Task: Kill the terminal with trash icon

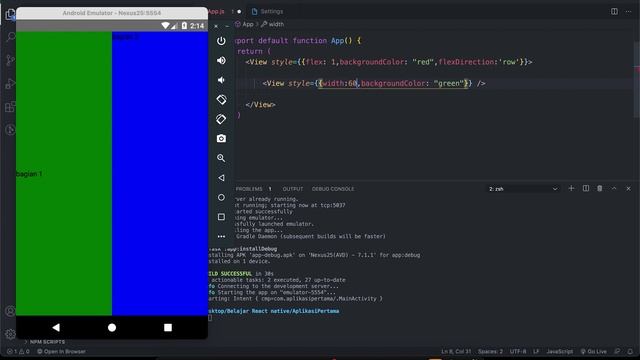Action: tap(600, 188)
